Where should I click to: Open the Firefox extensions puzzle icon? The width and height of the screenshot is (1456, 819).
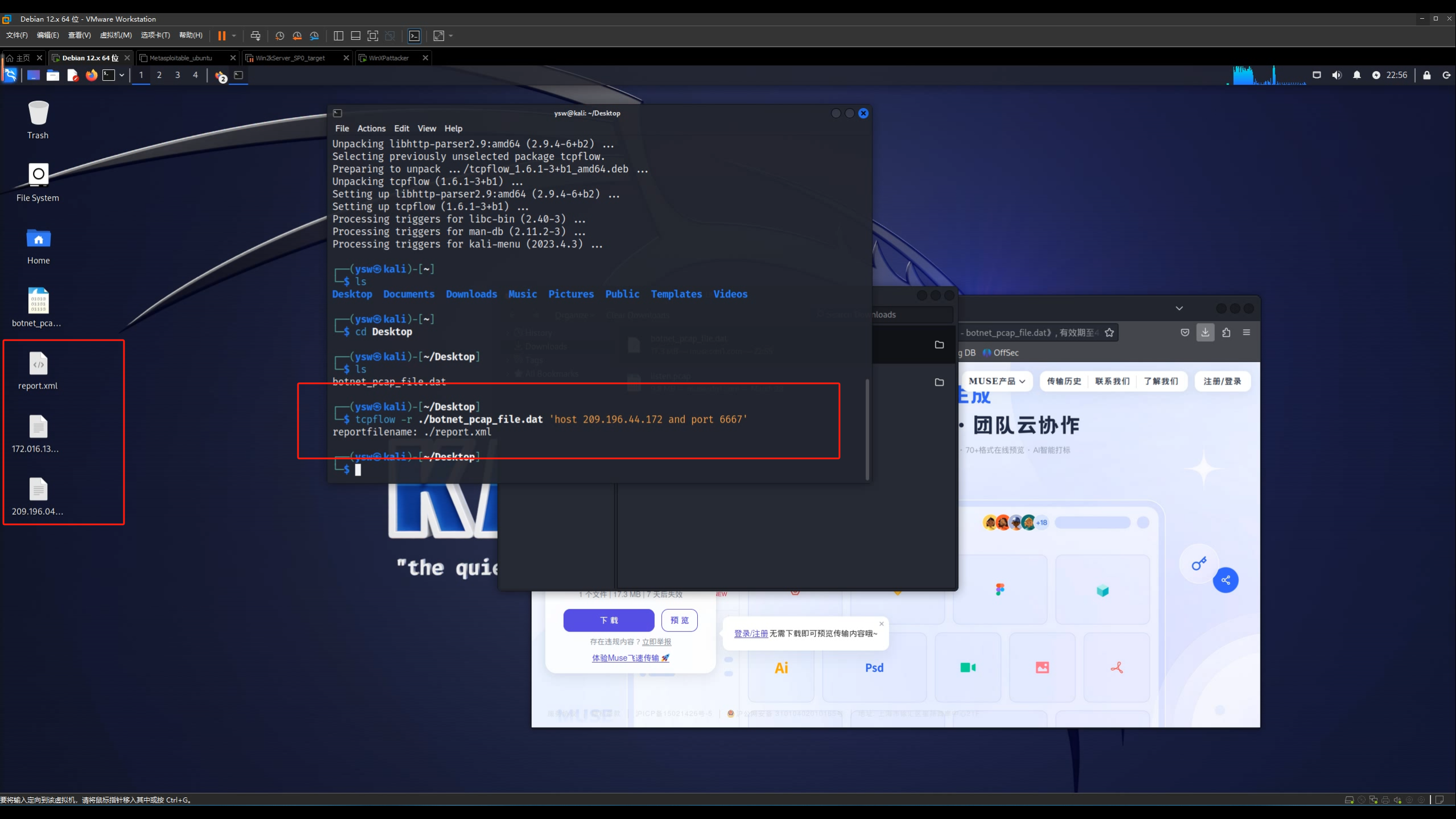(x=1226, y=333)
